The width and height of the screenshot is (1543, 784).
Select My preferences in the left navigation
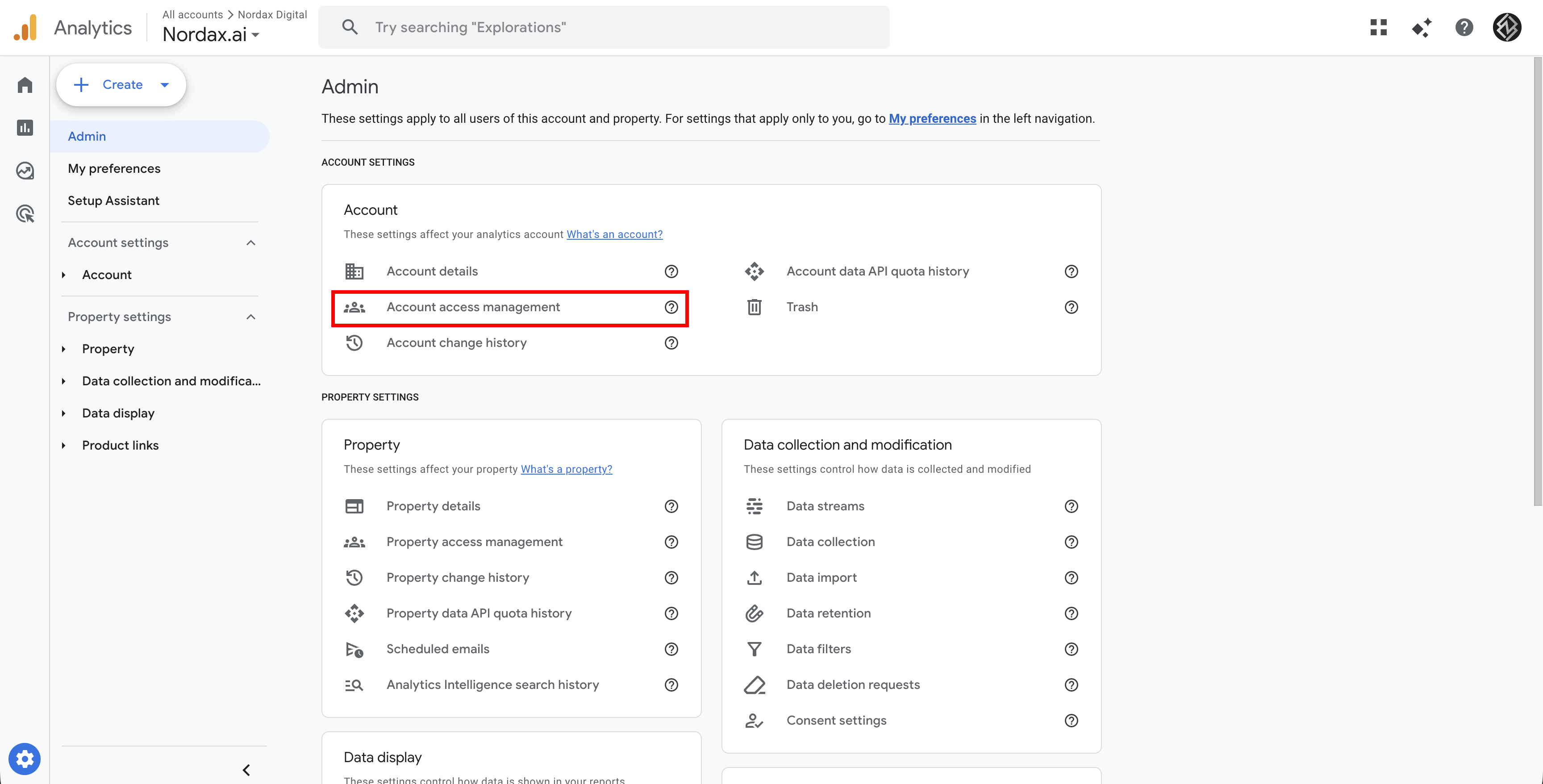point(114,168)
